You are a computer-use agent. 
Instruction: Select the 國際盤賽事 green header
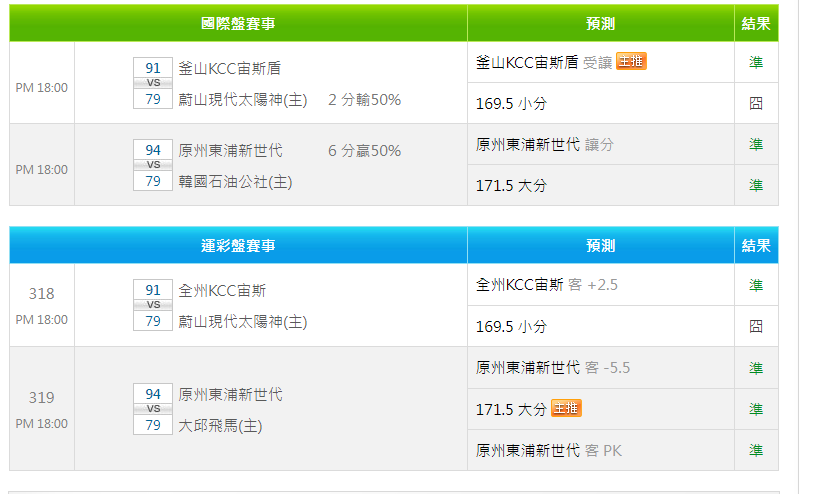tap(238, 23)
